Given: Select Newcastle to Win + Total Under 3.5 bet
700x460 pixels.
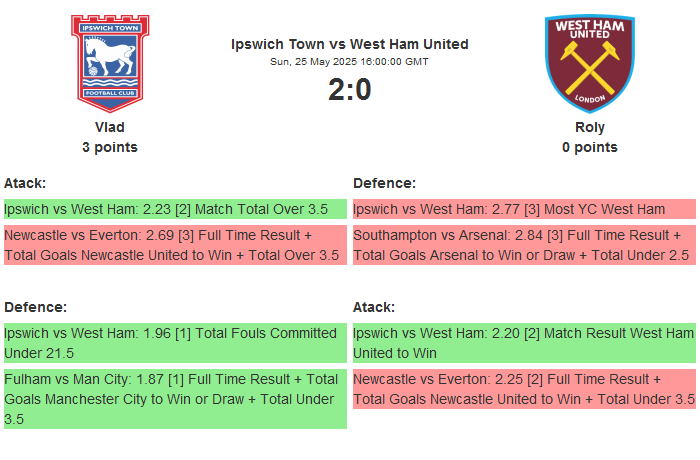Looking at the screenshot, I should (x=523, y=389).
